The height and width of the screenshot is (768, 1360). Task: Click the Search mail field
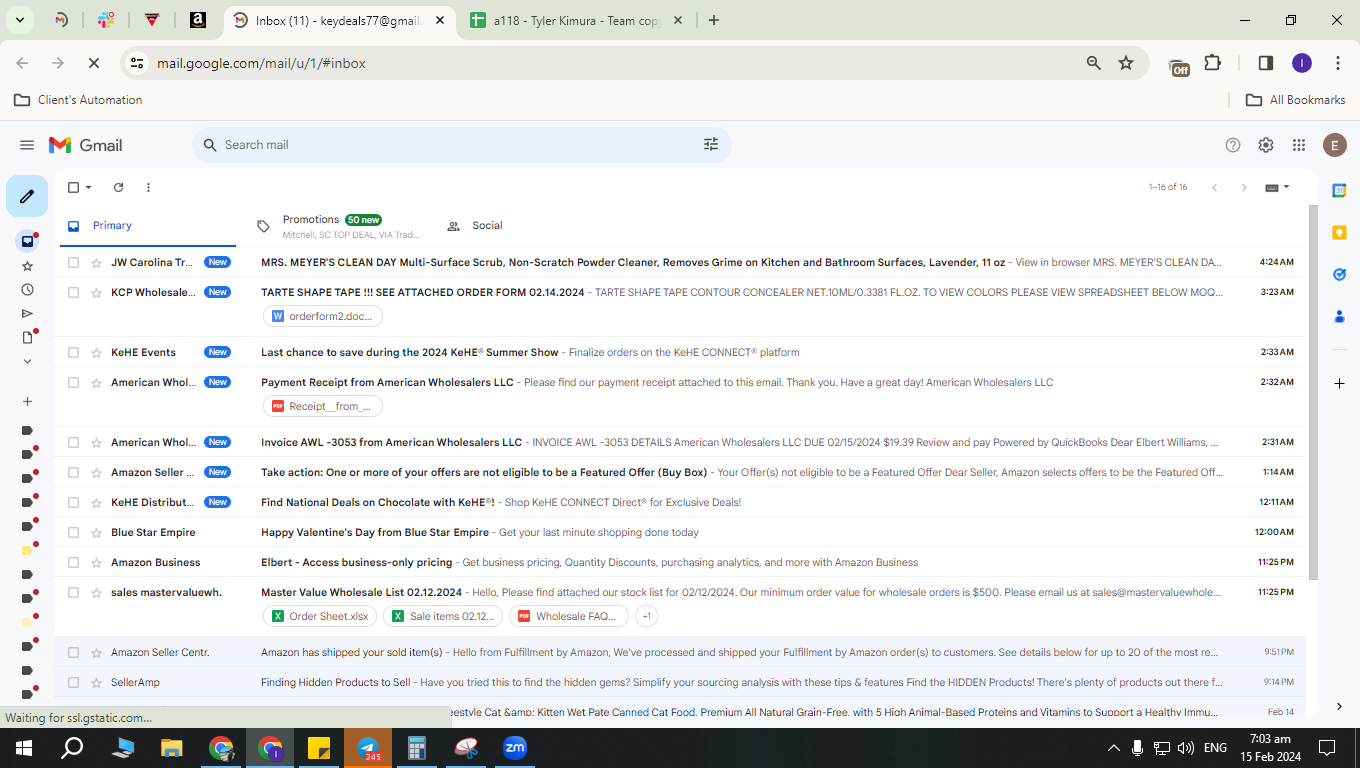click(460, 145)
